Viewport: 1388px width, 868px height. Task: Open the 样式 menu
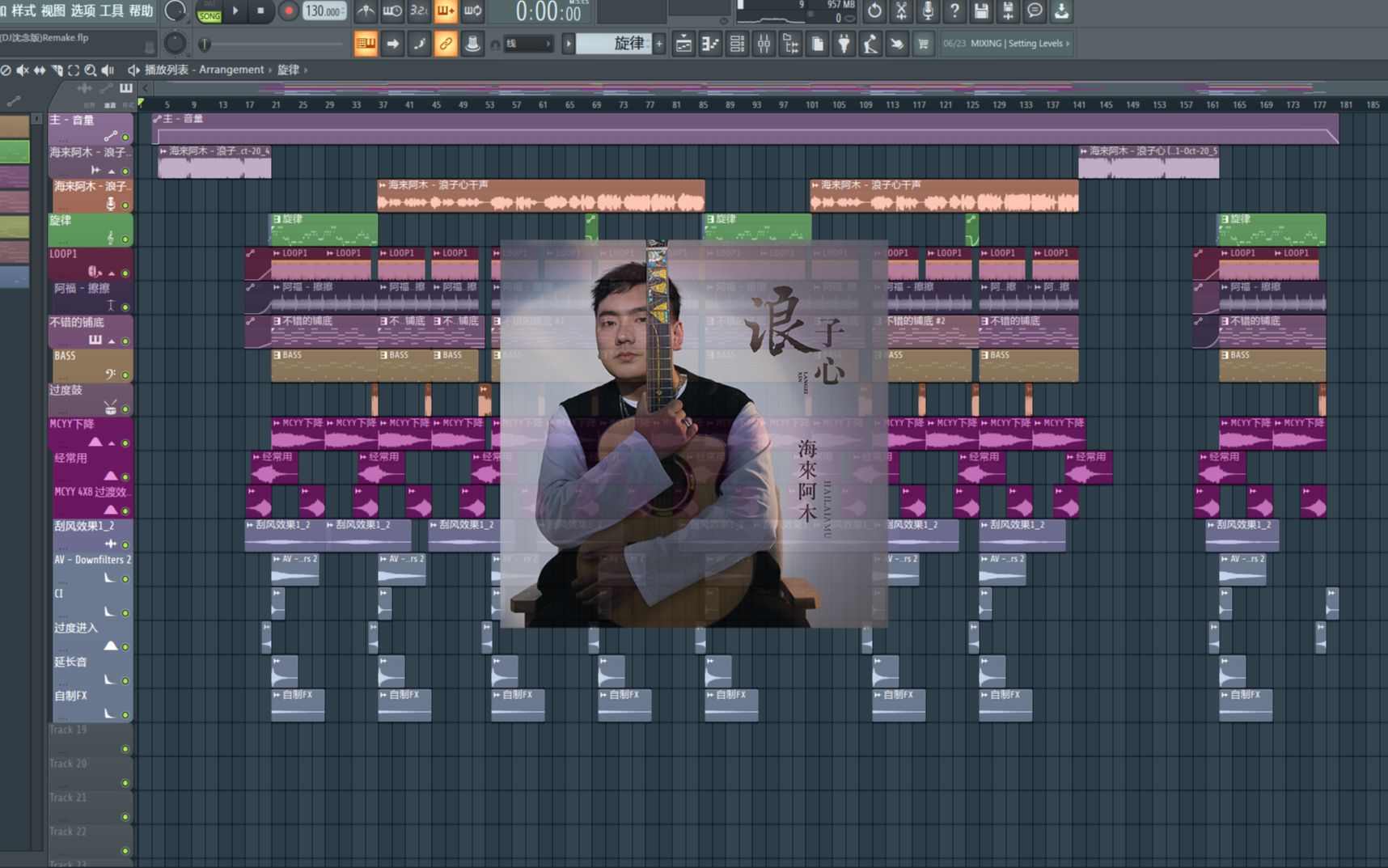pyautogui.click(x=23, y=11)
